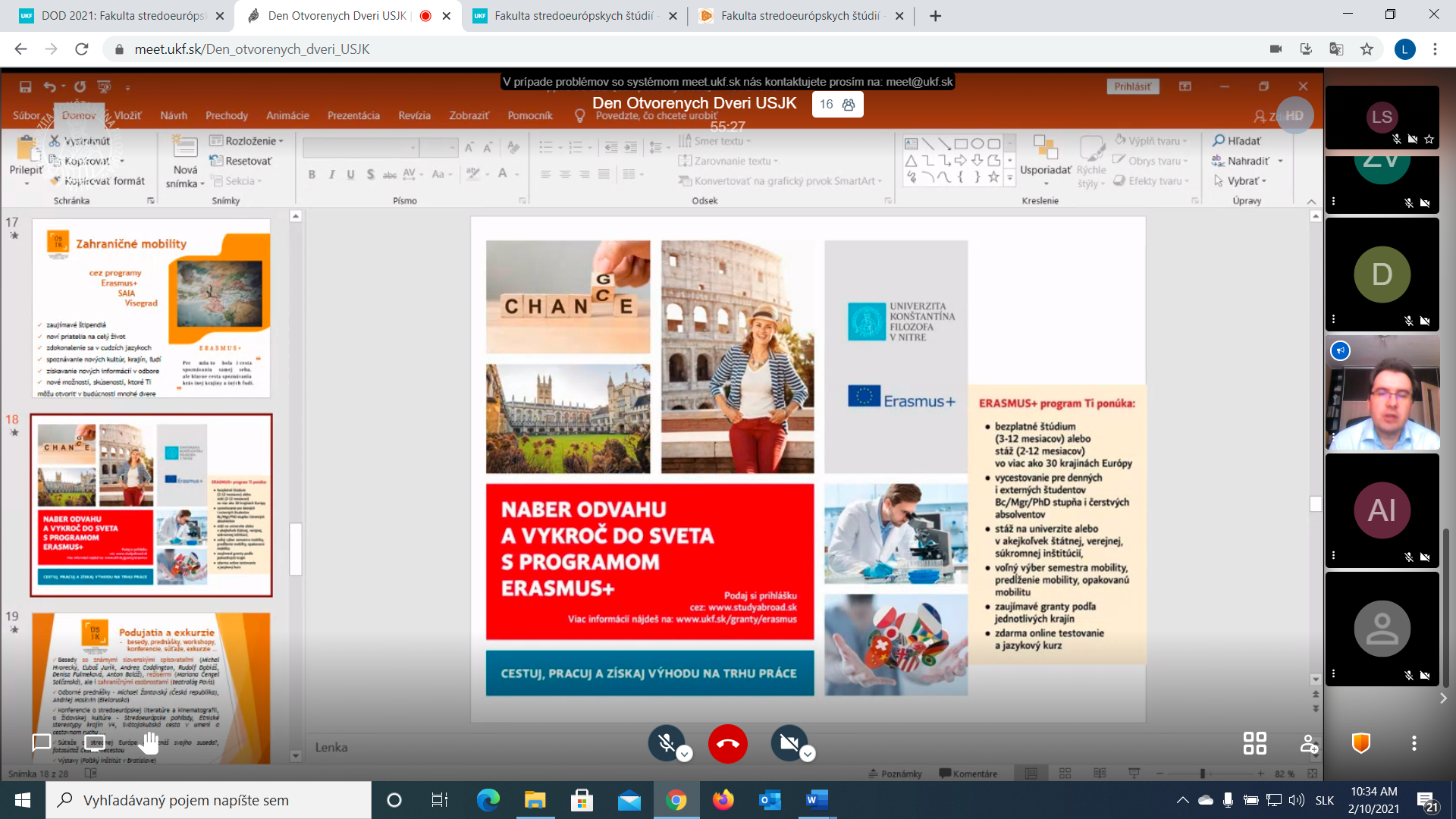This screenshot has height=819, width=1456.
Task: Open Poznámky notes in status bar
Action: 896,773
